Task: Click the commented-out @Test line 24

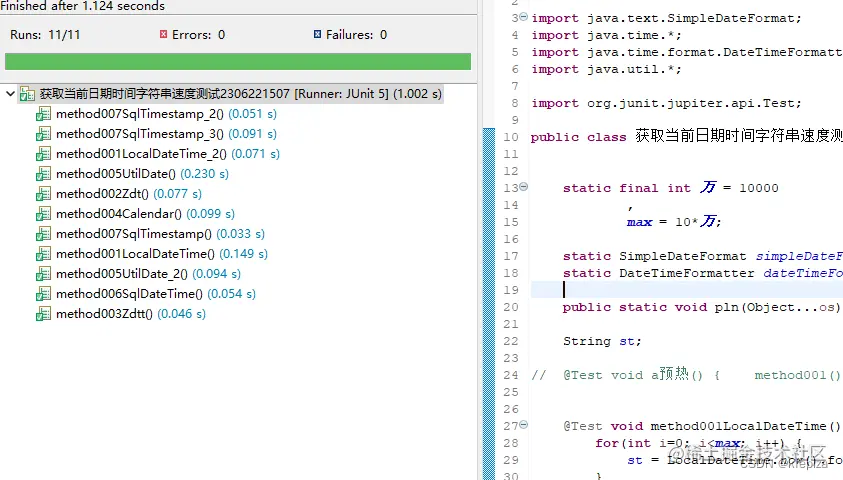Action: coord(687,375)
